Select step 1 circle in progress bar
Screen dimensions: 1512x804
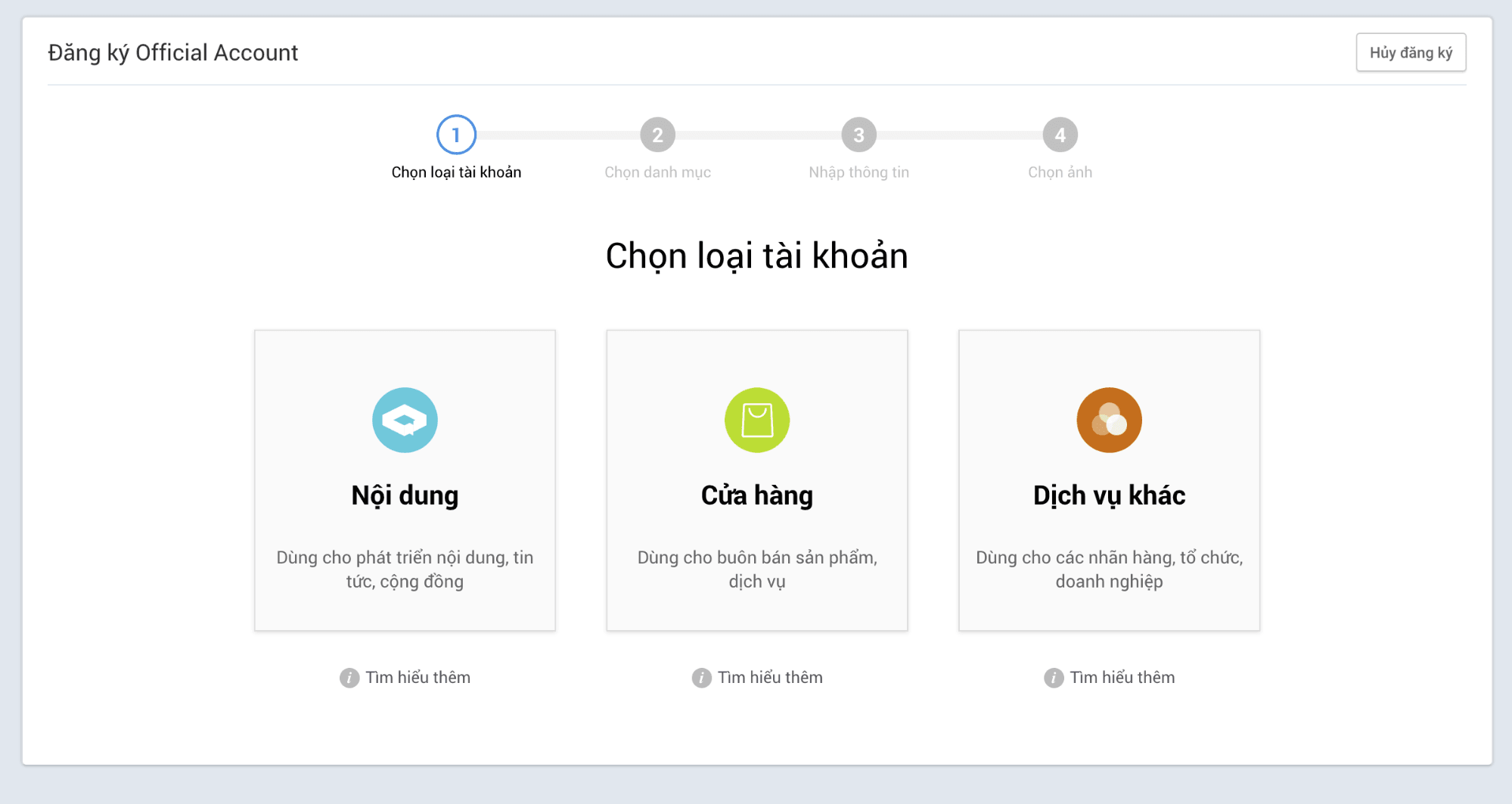456,135
